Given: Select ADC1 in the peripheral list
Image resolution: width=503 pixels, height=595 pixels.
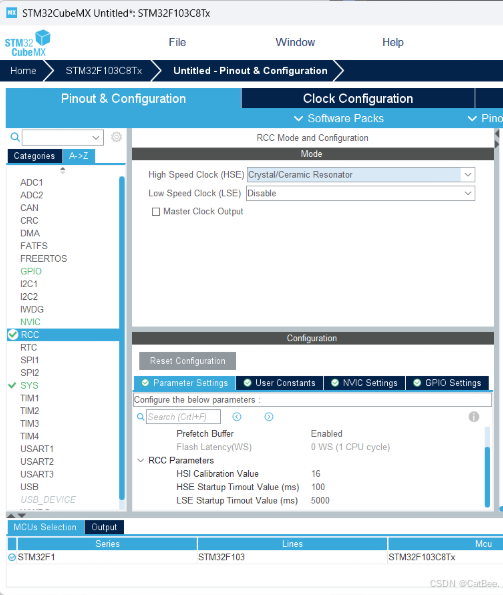Looking at the screenshot, I should point(31,183).
